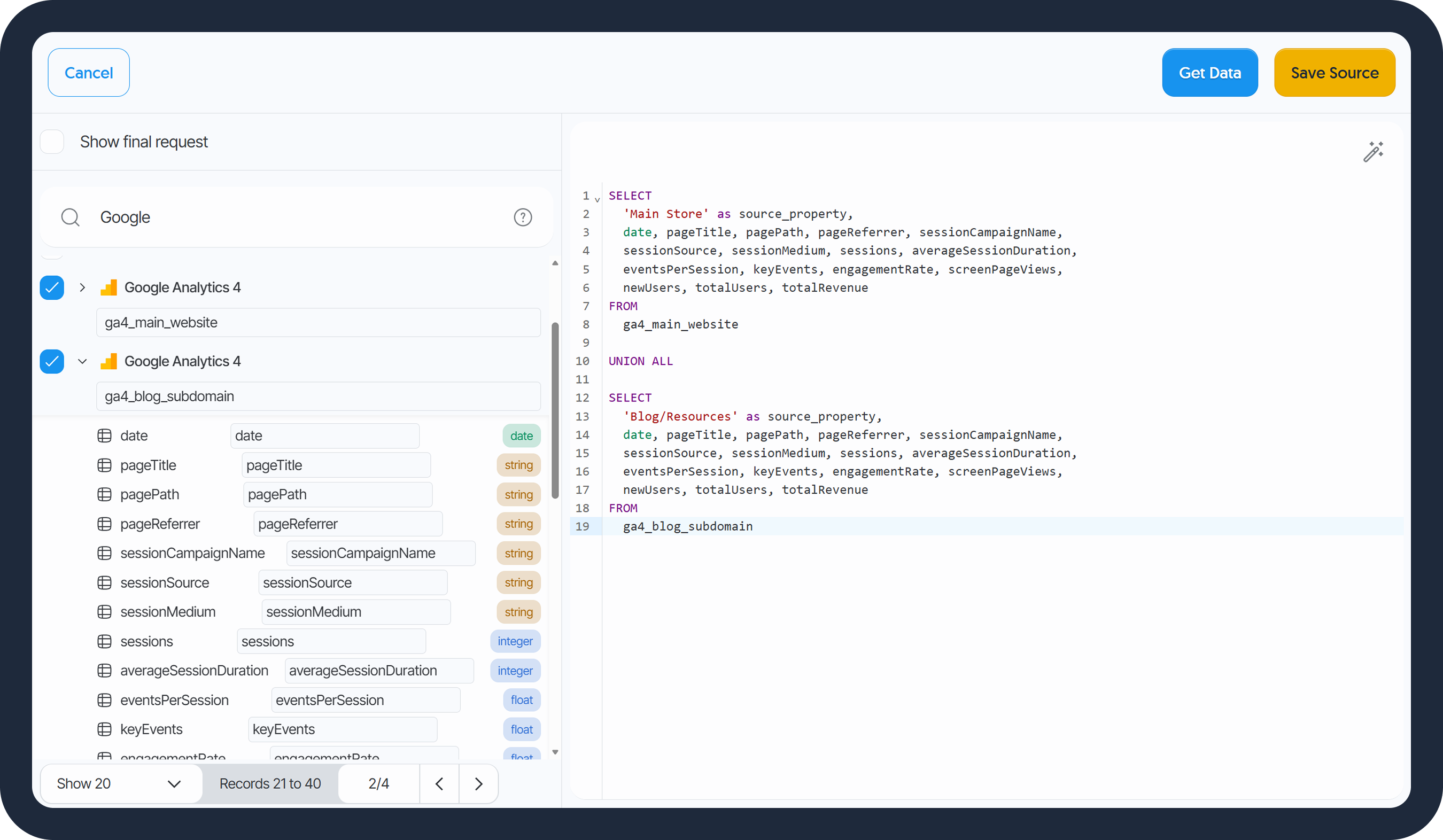Edit the pagePath column alias input

(x=338, y=494)
